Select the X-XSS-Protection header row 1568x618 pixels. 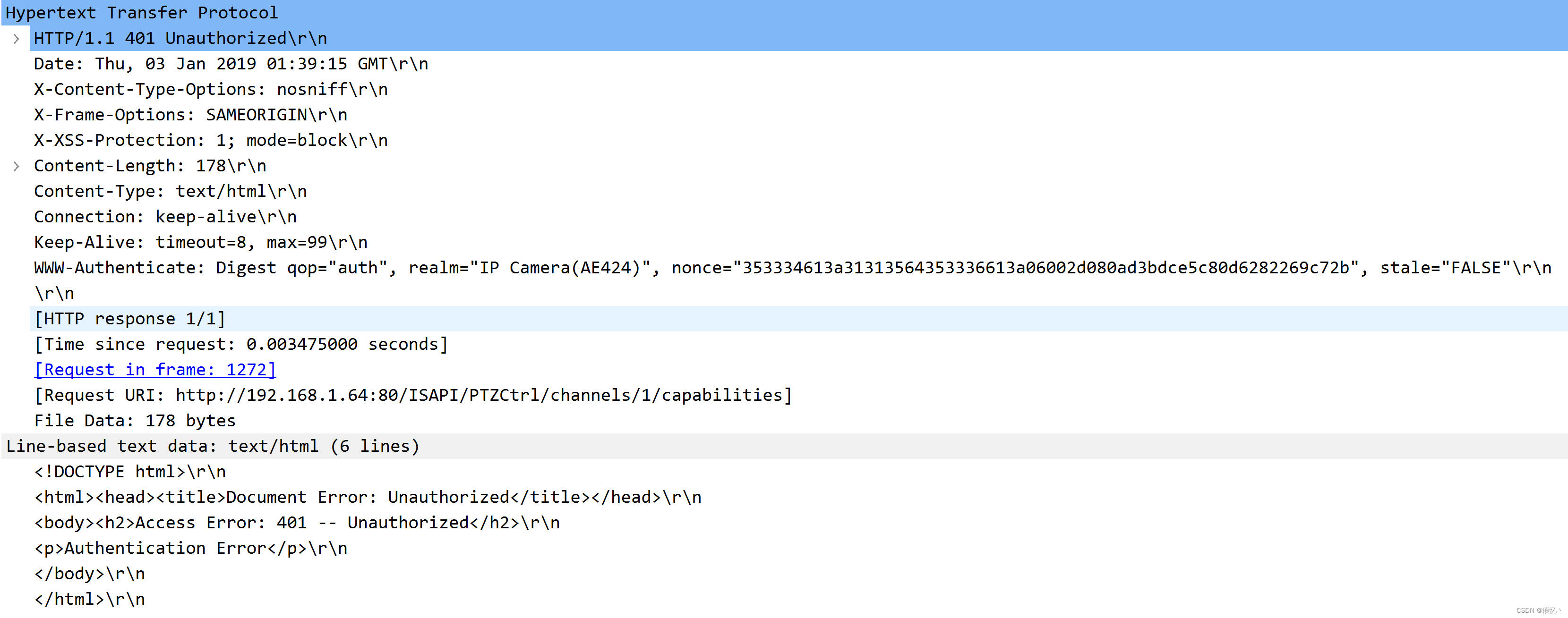pyautogui.click(x=210, y=140)
